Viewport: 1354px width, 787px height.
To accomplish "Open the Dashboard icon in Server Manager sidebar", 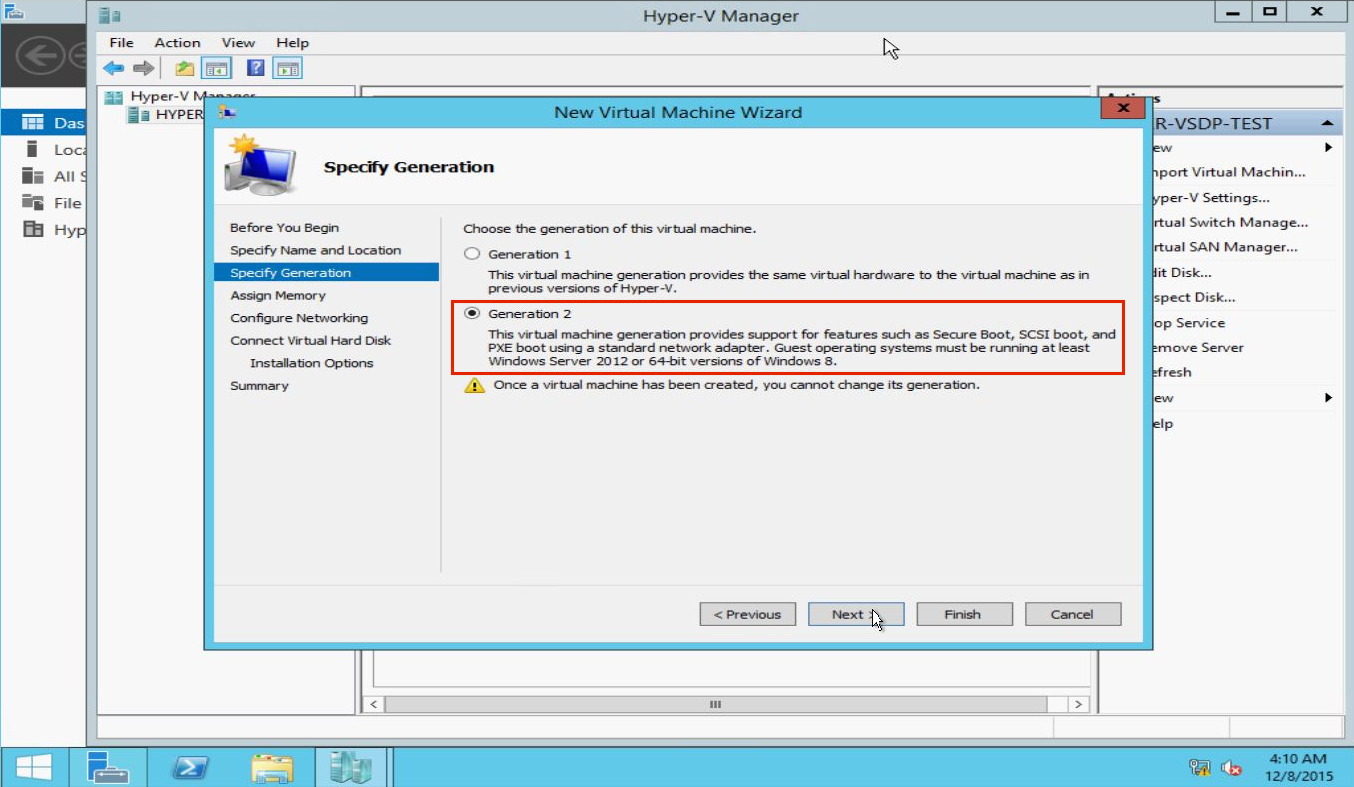I will 33,123.
